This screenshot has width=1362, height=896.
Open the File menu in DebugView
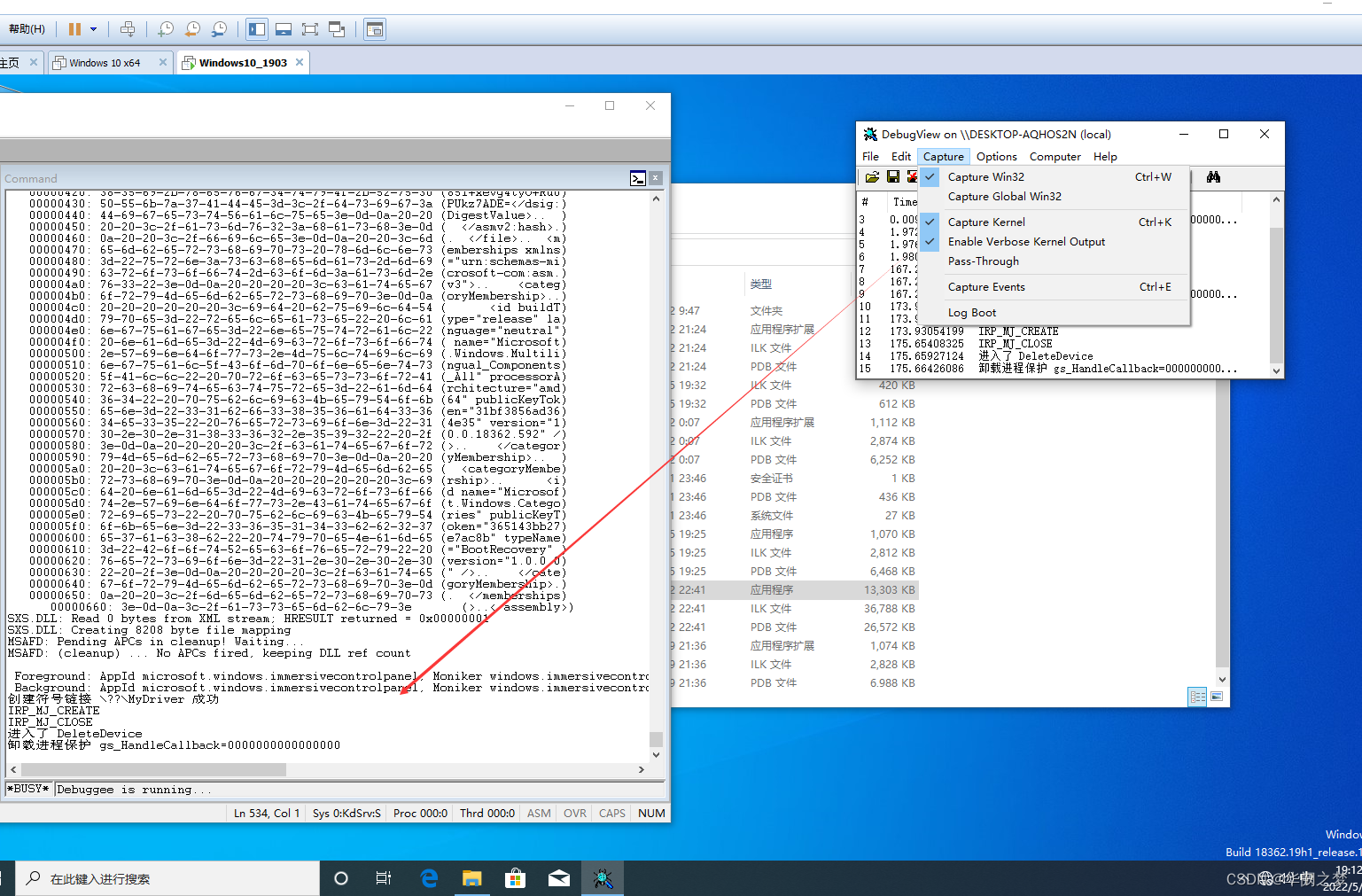pos(871,156)
